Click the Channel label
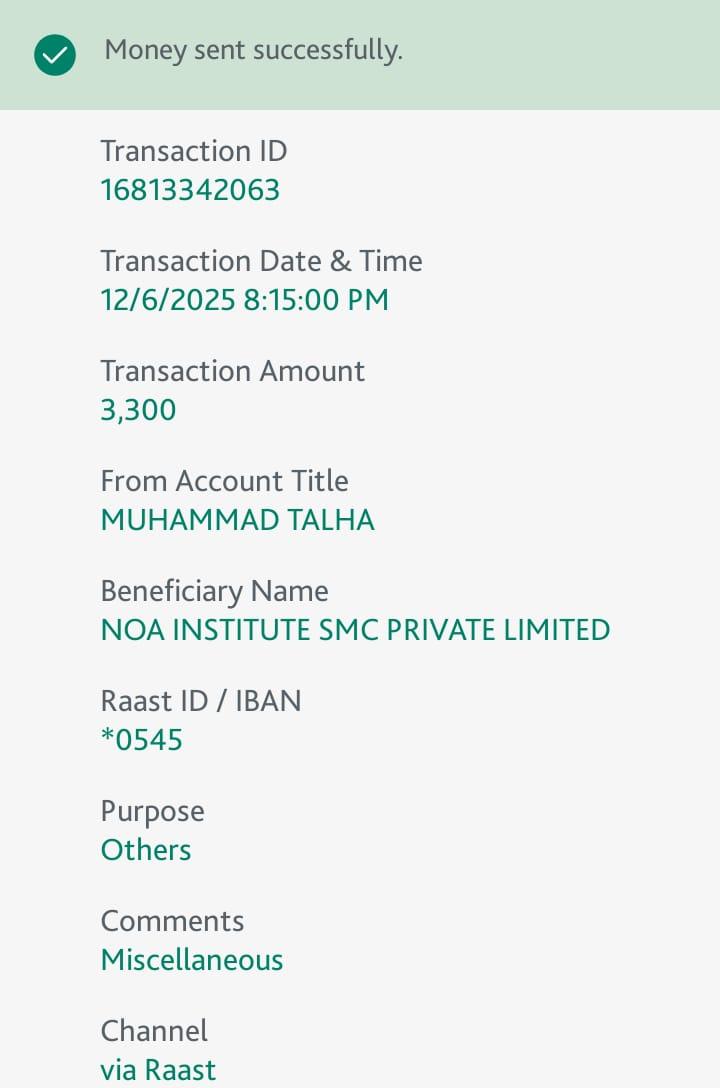This screenshot has width=720, height=1088. (x=154, y=1031)
